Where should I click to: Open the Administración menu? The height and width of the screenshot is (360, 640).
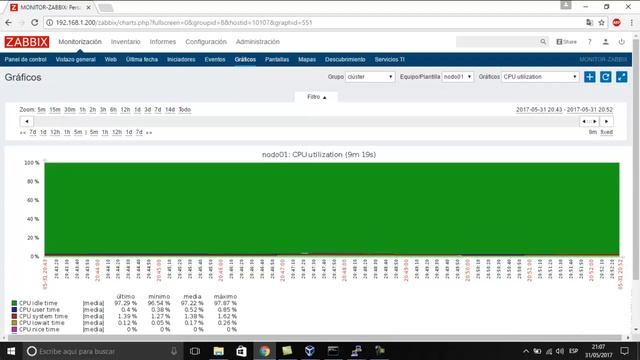coord(258,42)
